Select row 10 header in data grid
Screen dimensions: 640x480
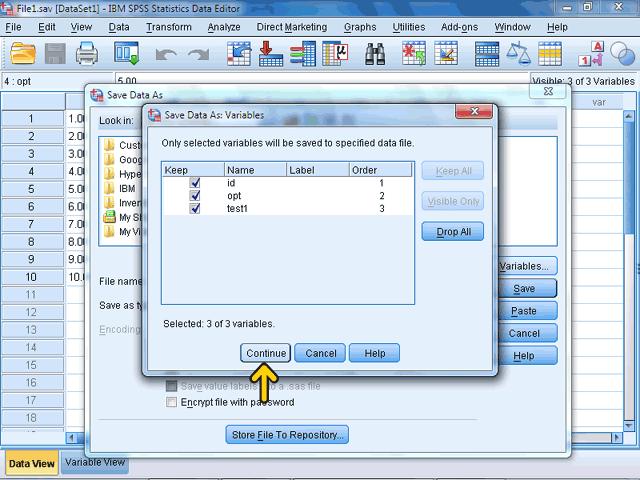[x=32, y=277]
